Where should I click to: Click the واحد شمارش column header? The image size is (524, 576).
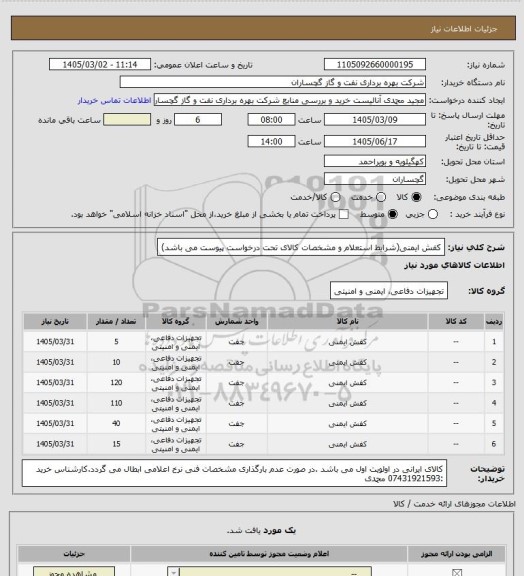pyautogui.click(x=236, y=321)
